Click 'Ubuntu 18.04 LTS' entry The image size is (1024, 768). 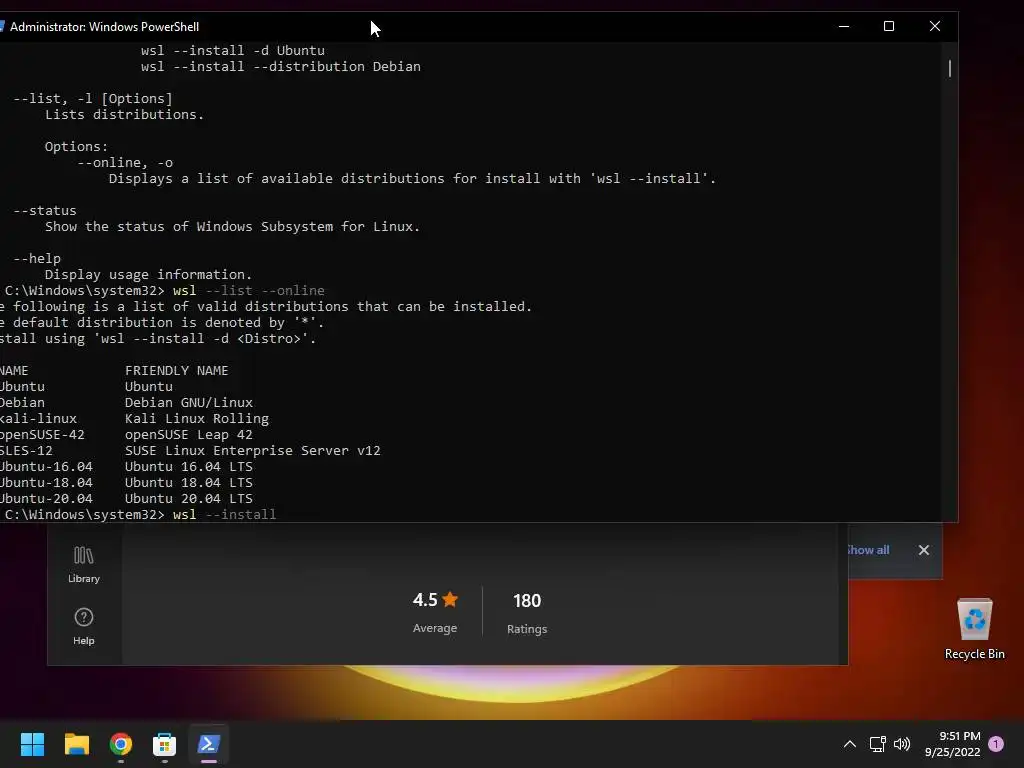tap(189, 483)
